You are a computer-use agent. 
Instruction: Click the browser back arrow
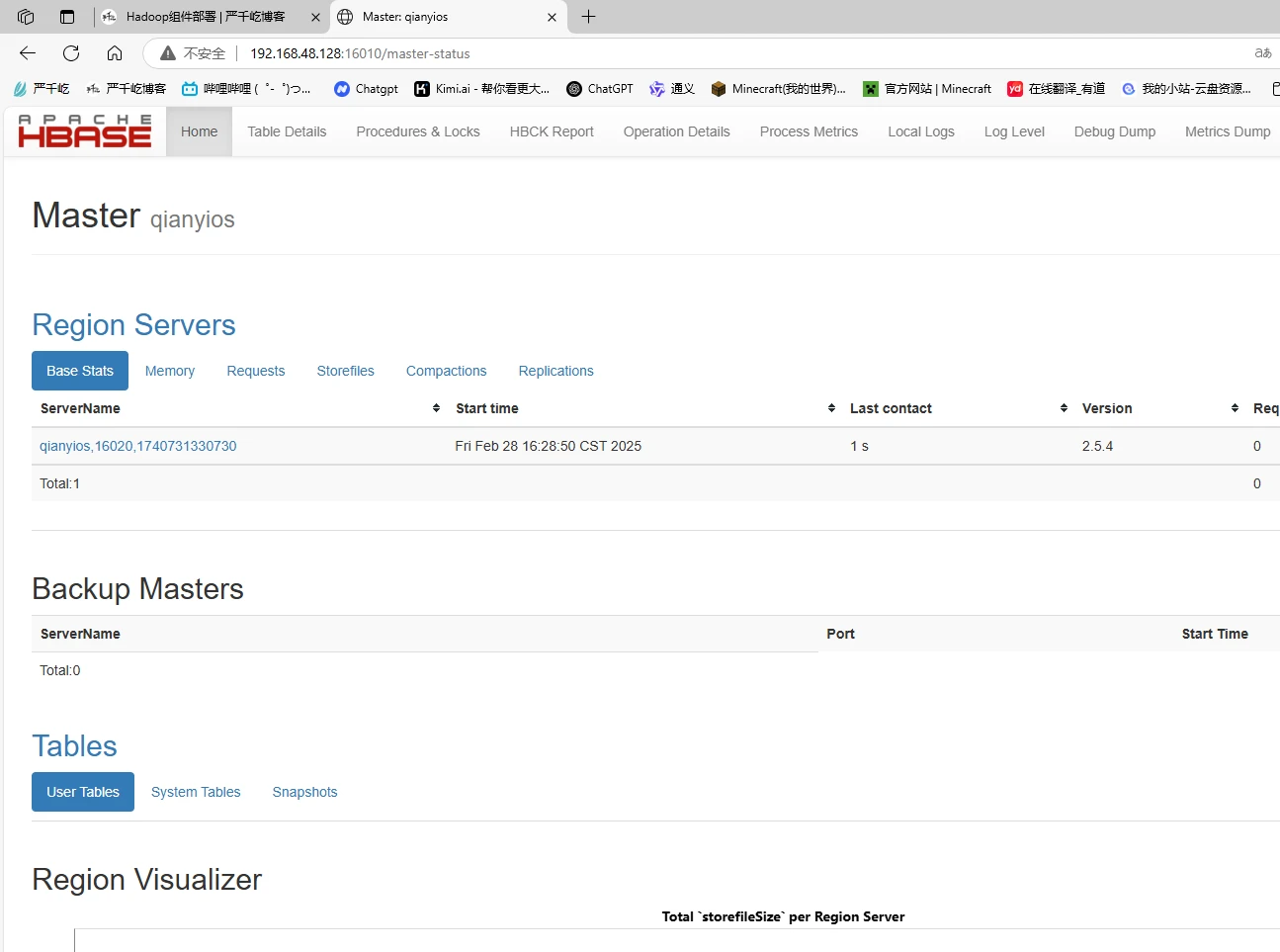coord(28,53)
